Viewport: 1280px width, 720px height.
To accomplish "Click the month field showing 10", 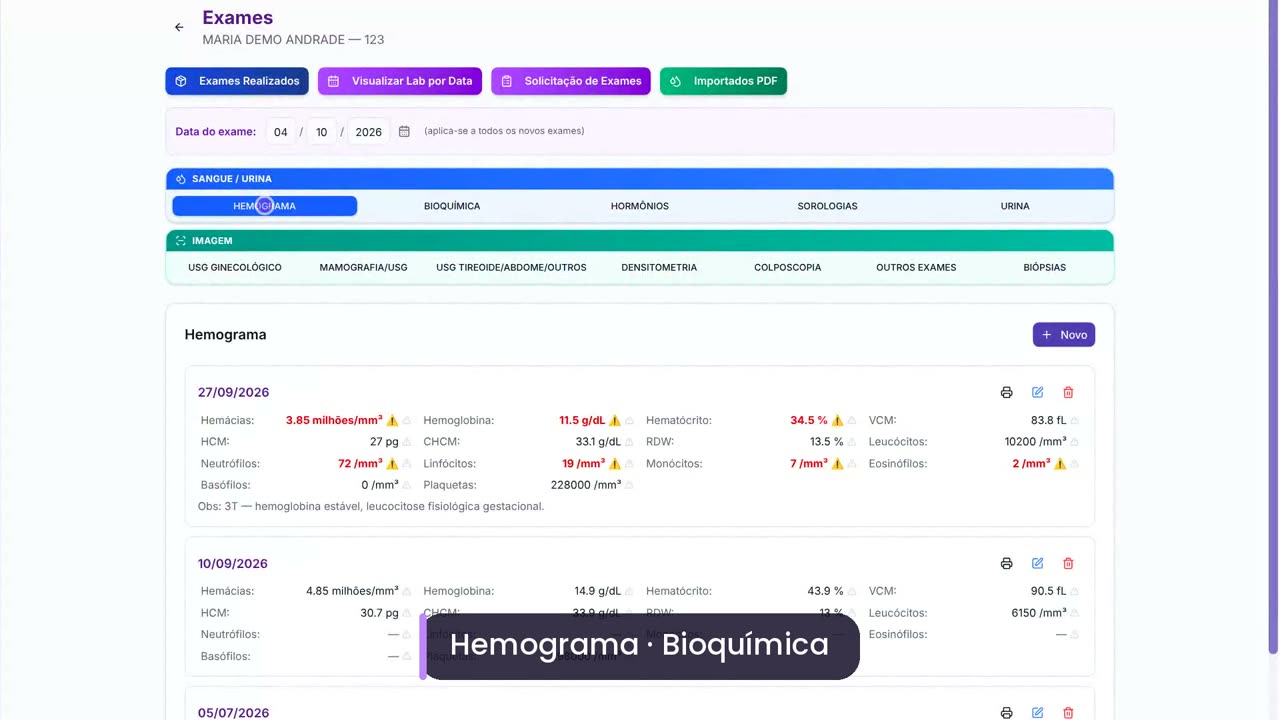I will pos(322,131).
